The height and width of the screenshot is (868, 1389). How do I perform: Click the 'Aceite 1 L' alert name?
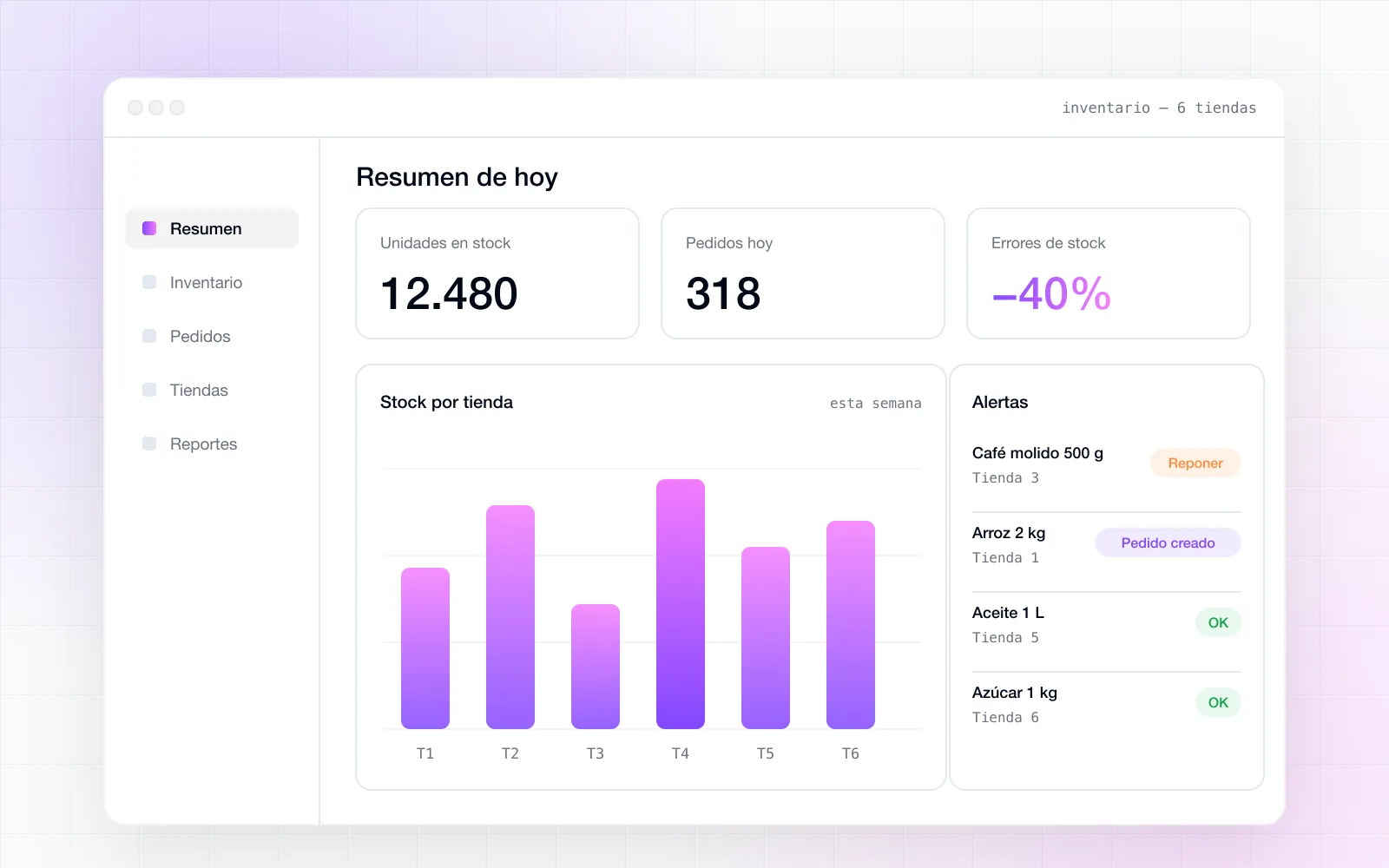pyautogui.click(x=1008, y=613)
